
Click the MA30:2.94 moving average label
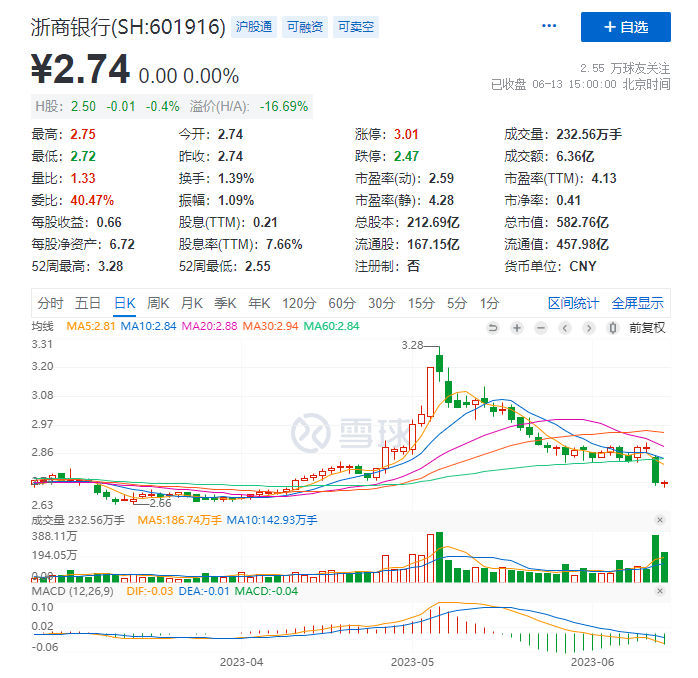270,326
